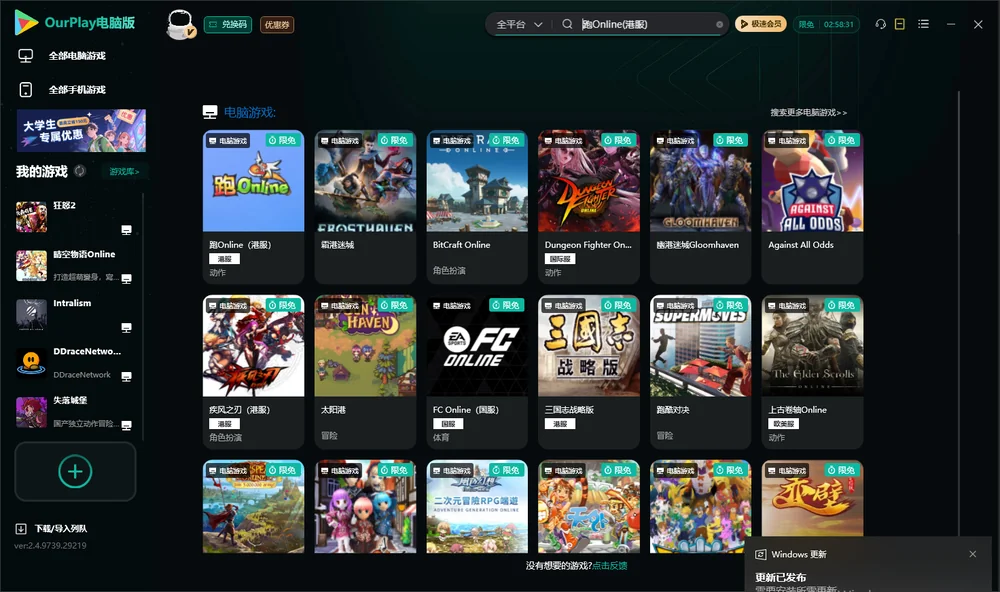Expand 搜索更多电脑游戏 results
1000x592 pixels.
point(809,112)
